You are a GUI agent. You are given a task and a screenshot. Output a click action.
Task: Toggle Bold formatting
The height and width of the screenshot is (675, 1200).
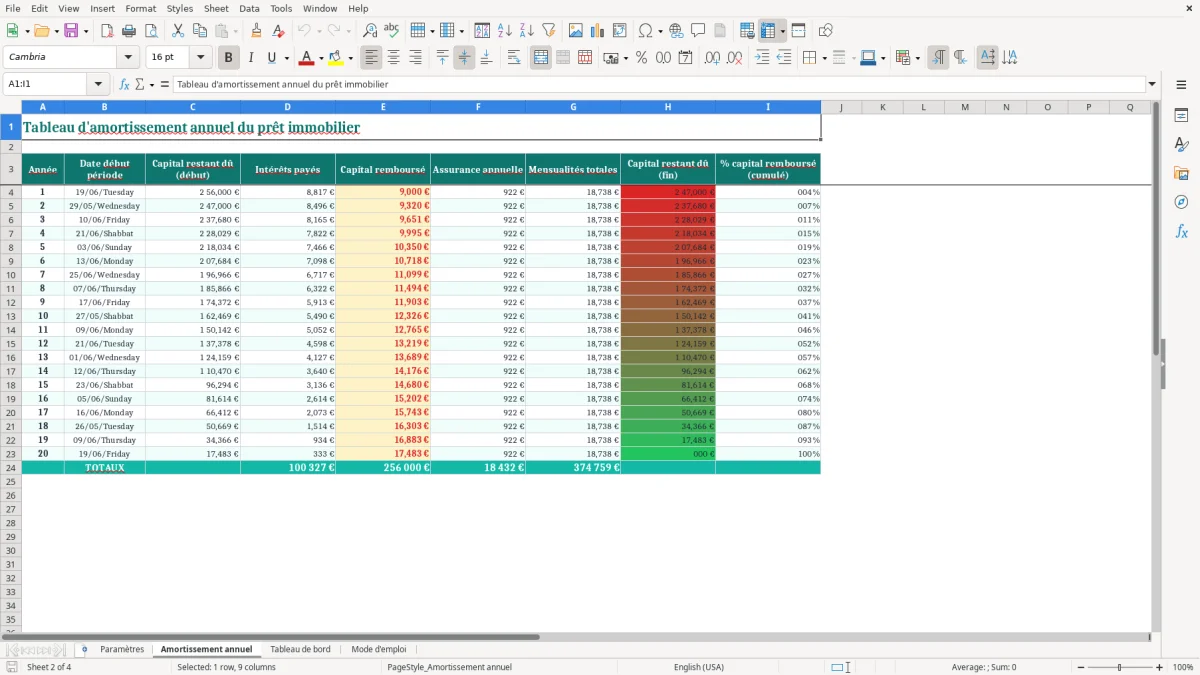229,58
